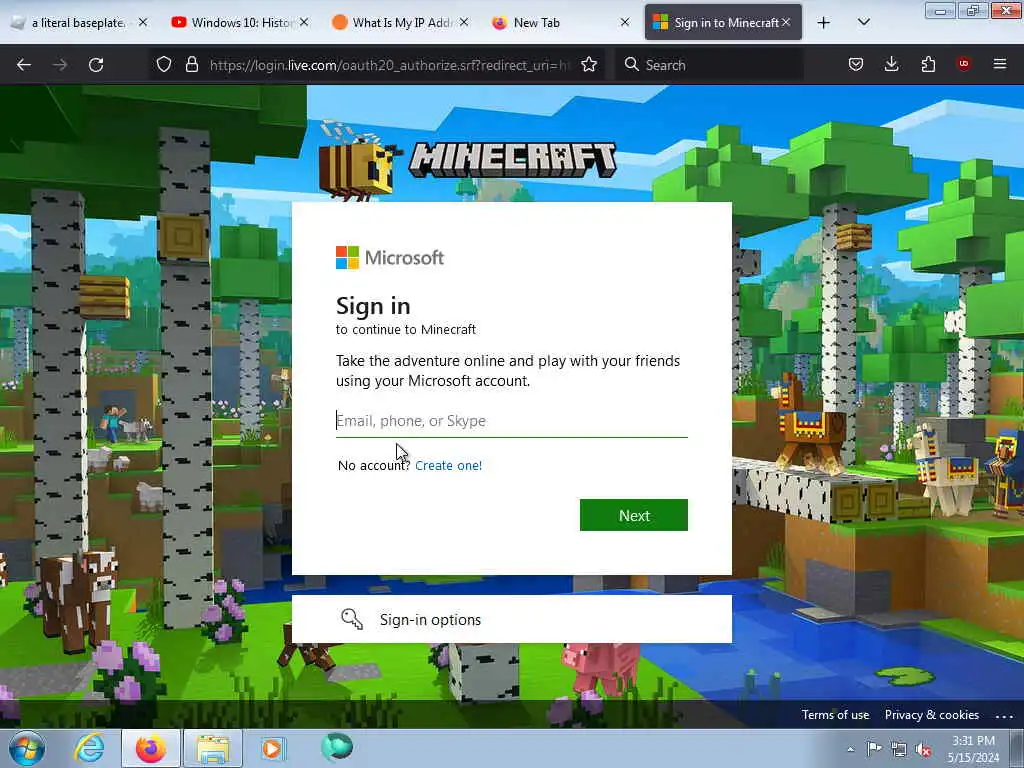Go back to the previous page
This screenshot has height=768, width=1024.
click(24, 65)
